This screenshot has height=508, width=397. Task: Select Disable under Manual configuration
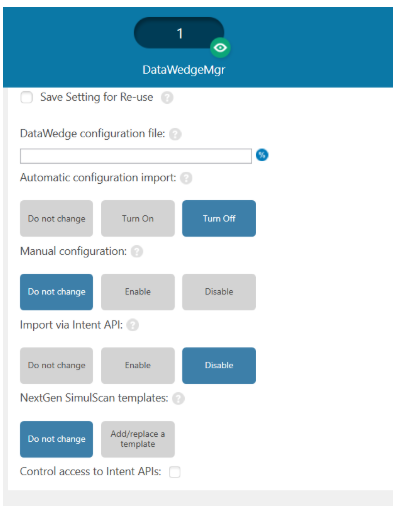tap(219, 292)
